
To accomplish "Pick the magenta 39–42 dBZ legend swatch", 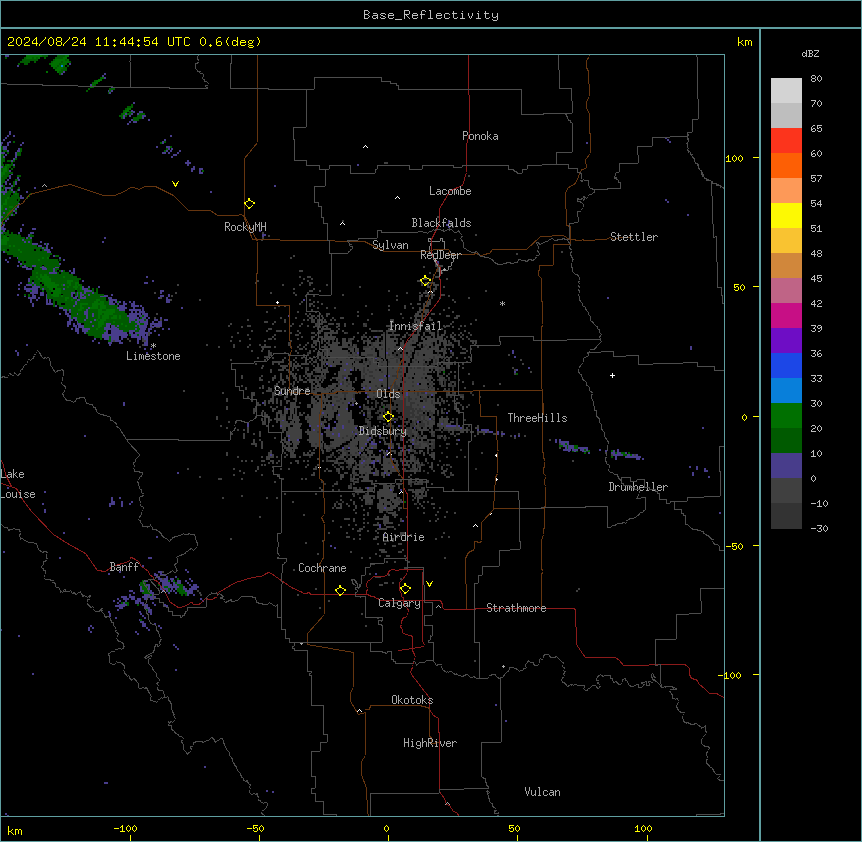I will pyautogui.click(x=786, y=316).
